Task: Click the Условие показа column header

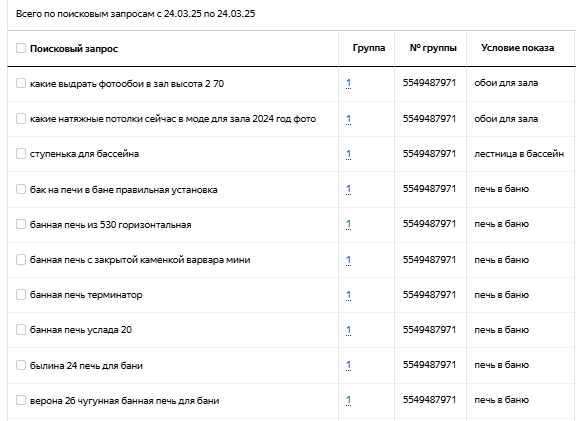Action: pyautogui.click(x=518, y=48)
